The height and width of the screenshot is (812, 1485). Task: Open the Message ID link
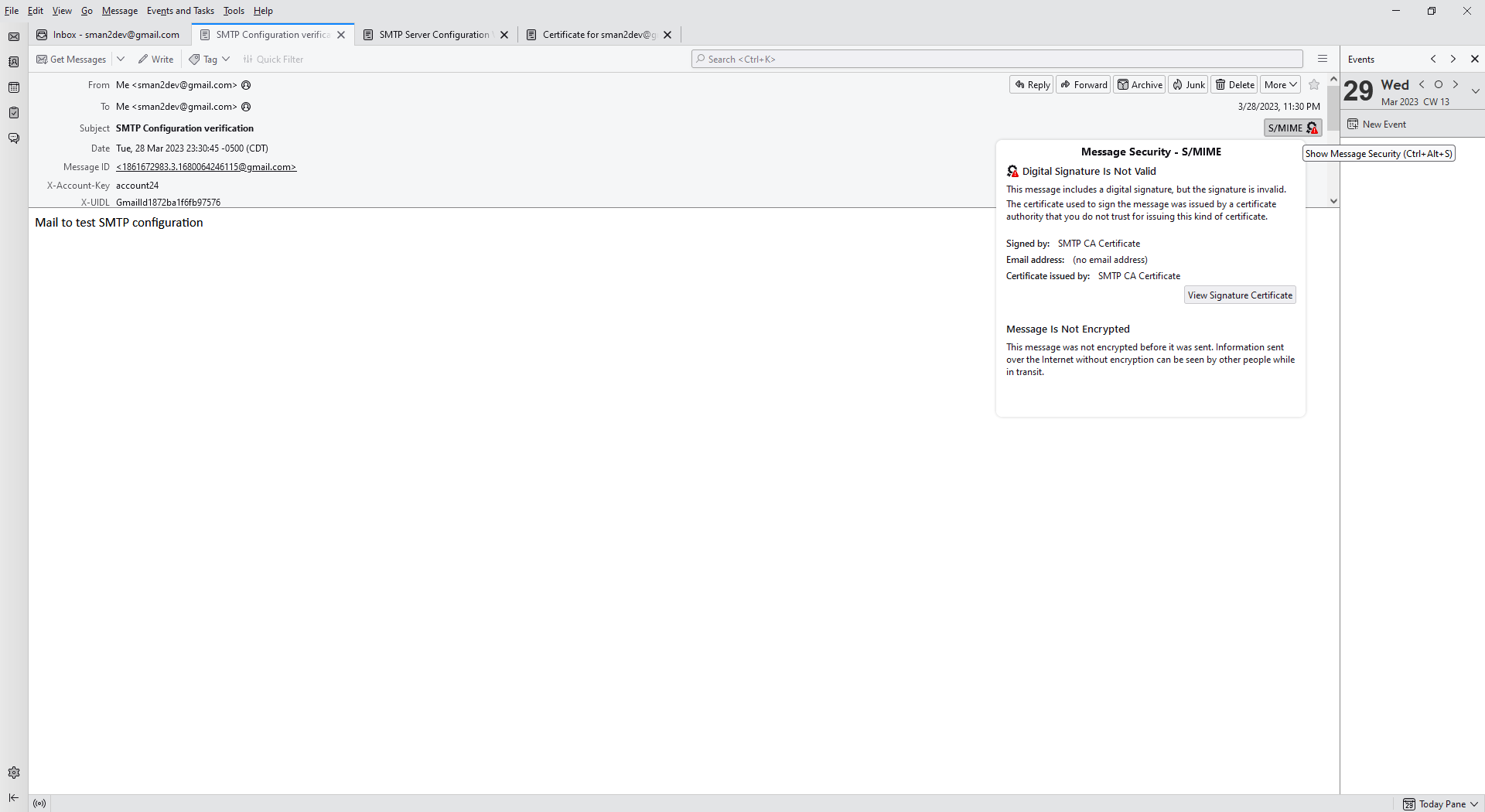click(205, 166)
